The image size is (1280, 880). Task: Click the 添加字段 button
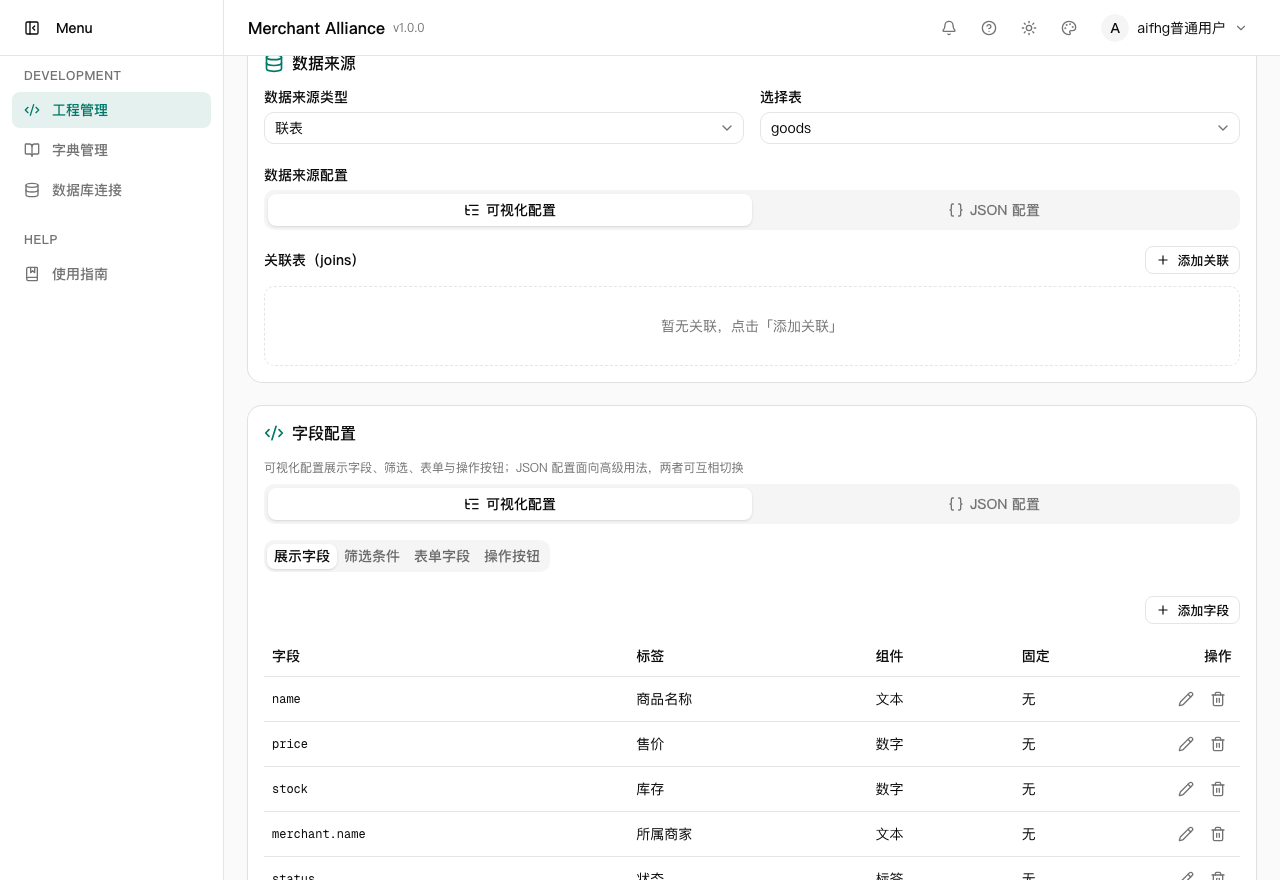pyautogui.click(x=1192, y=610)
